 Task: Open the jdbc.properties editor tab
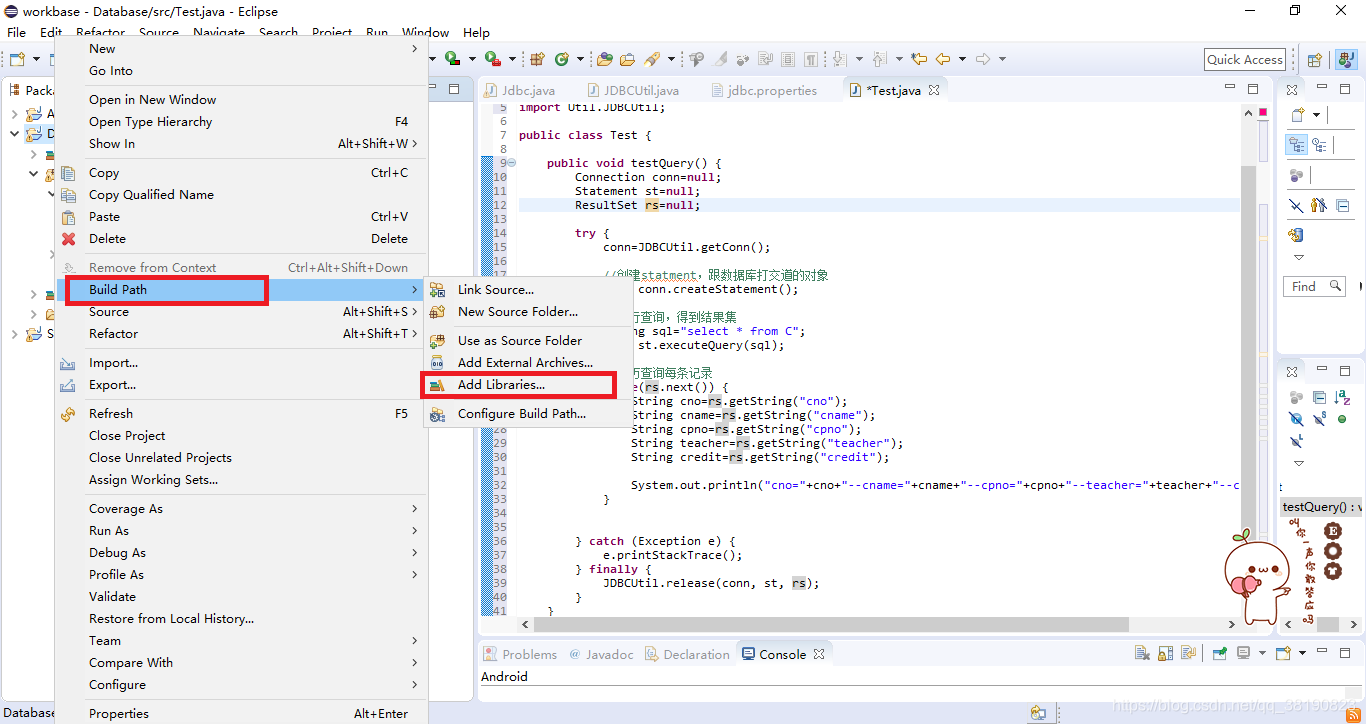pos(763,90)
